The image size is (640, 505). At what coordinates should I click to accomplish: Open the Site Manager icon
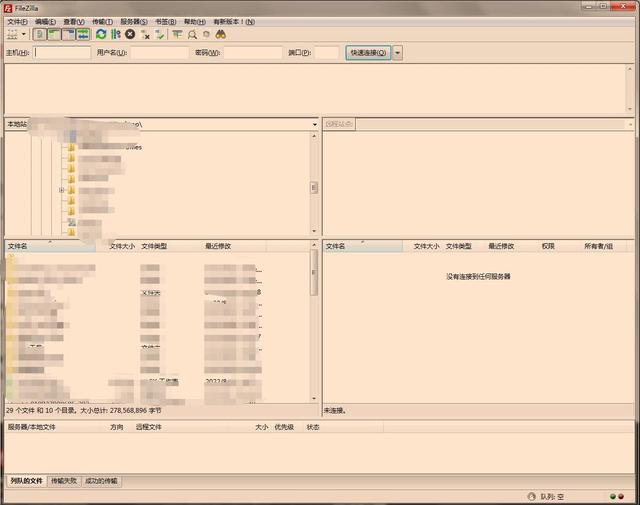point(12,34)
